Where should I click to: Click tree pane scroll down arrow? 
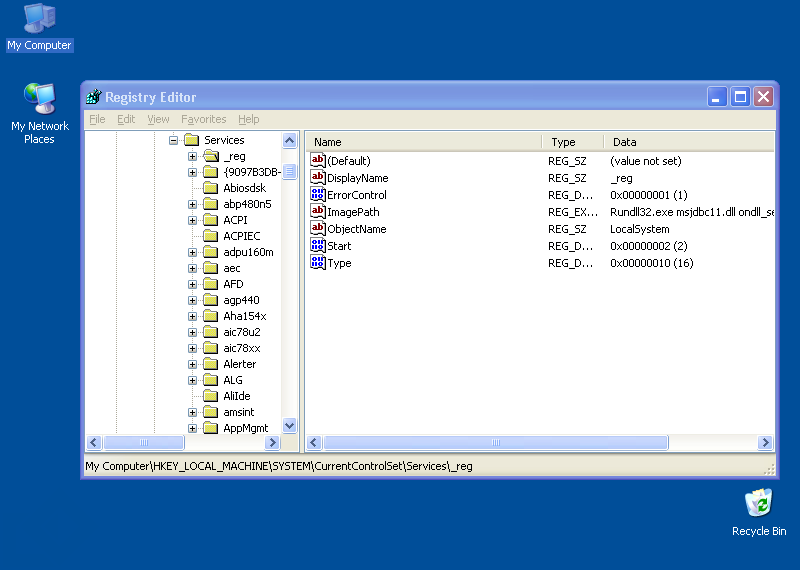289,426
